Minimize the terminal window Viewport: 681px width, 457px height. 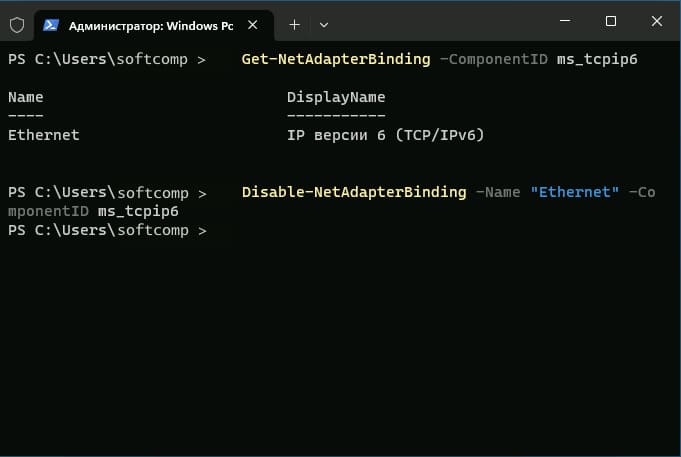pos(565,21)
